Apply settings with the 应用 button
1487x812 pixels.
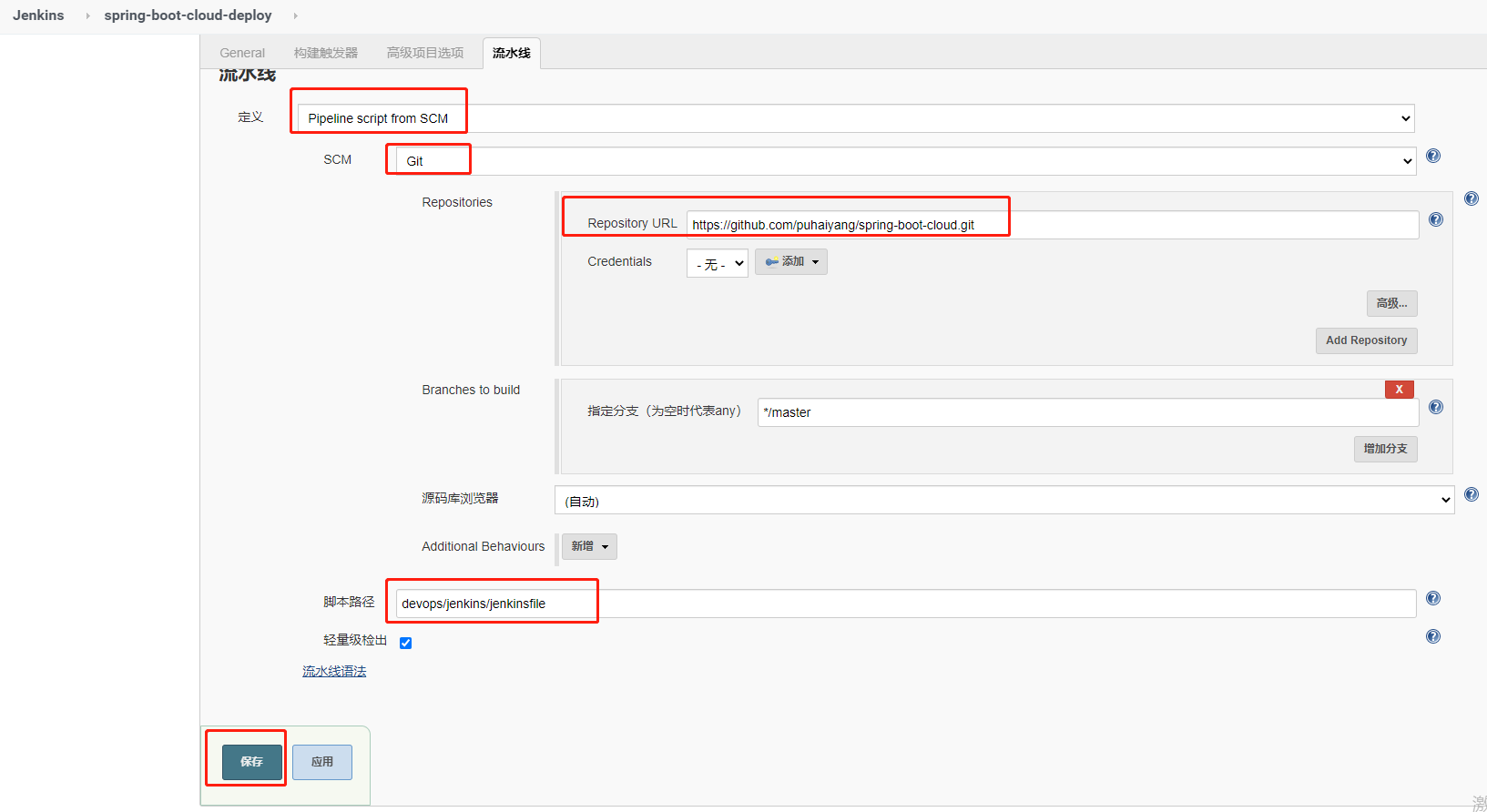pyautogui.click(x=322, y=762)
